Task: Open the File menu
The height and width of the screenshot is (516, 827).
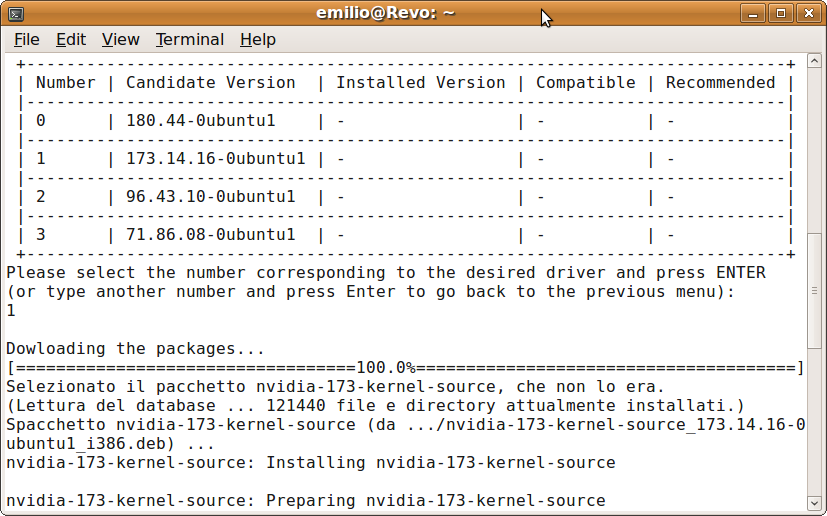Action: click(26, 40)
